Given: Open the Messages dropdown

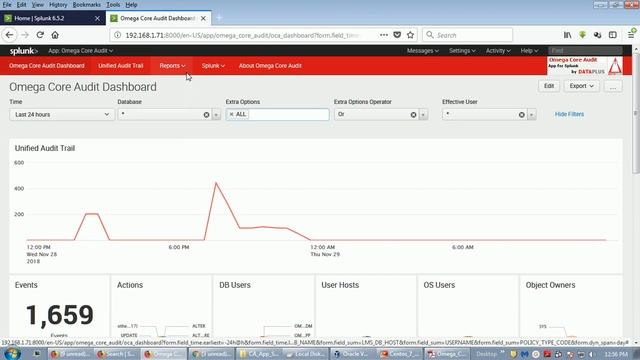Looking at the screenshot, I should pyautogui.click(x=422, y=51).
